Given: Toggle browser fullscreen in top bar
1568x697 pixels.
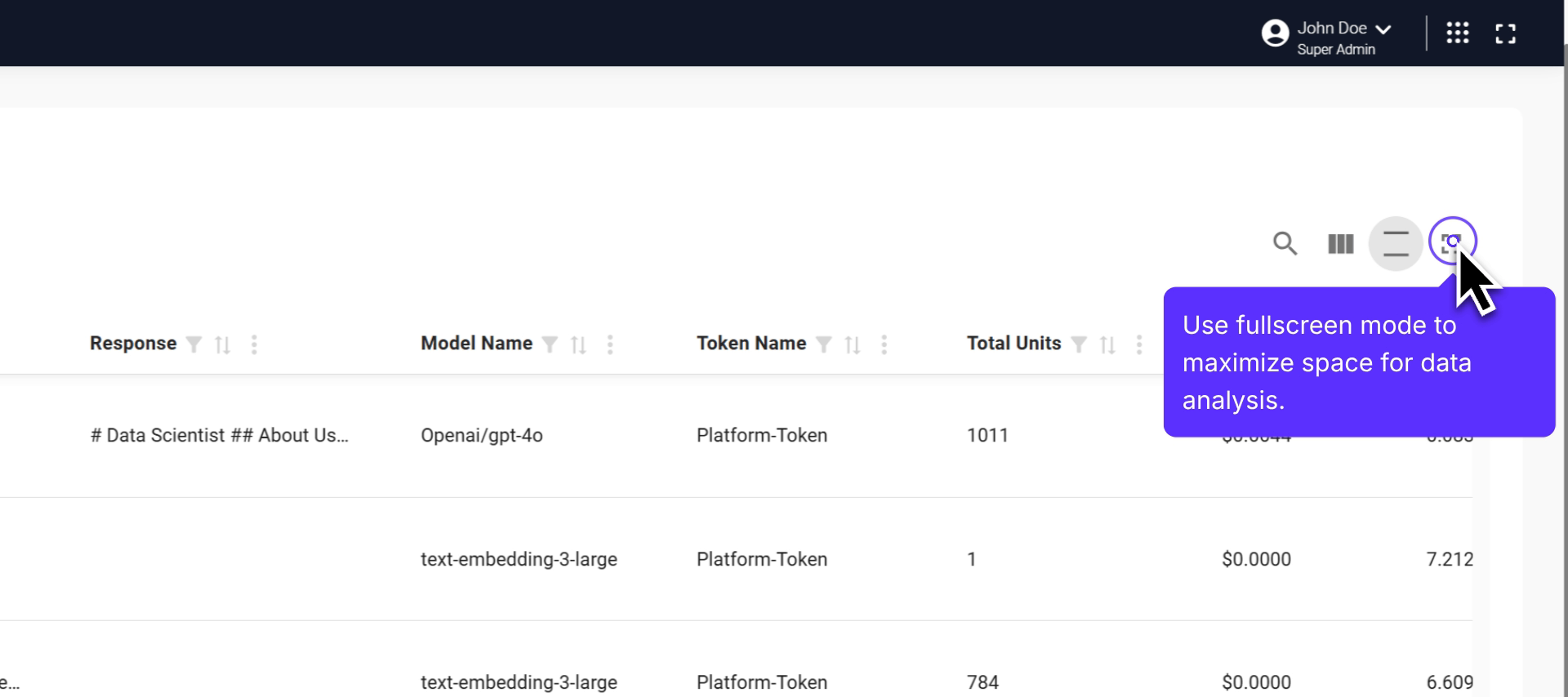Looking at the screenshot, I should click(x=1505, y=33).
